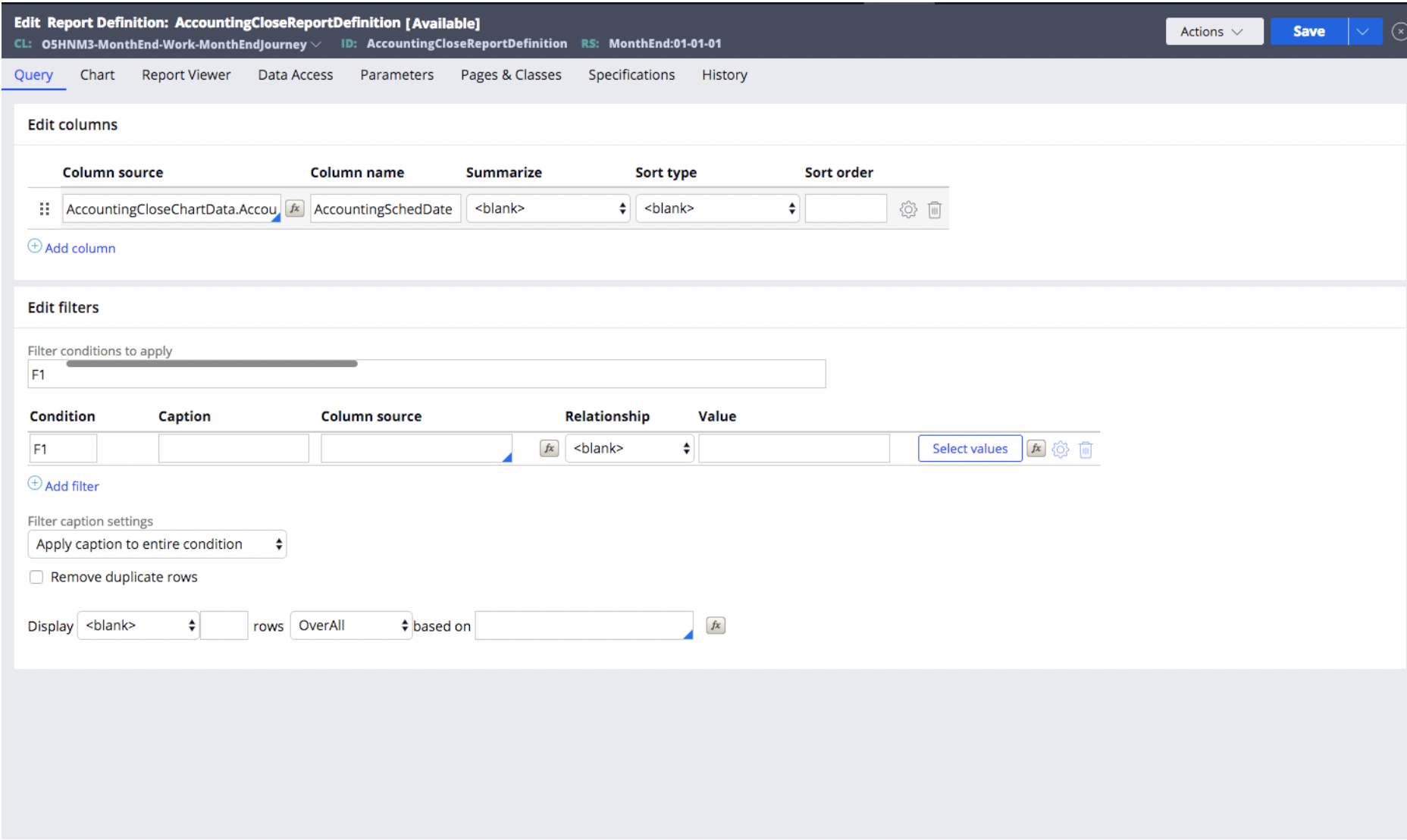
Task: Open expression builder for filter value
Action: (x=1036, y=448)
